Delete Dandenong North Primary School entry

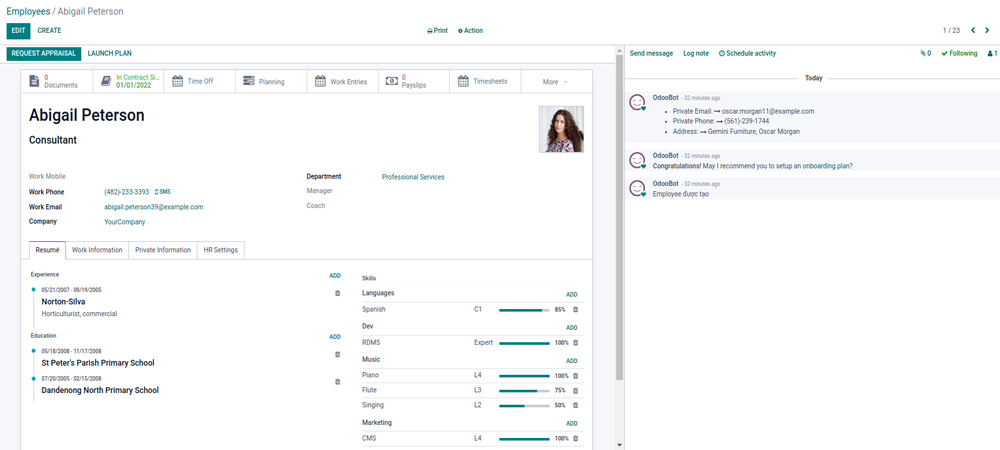(x=337, y=382)
